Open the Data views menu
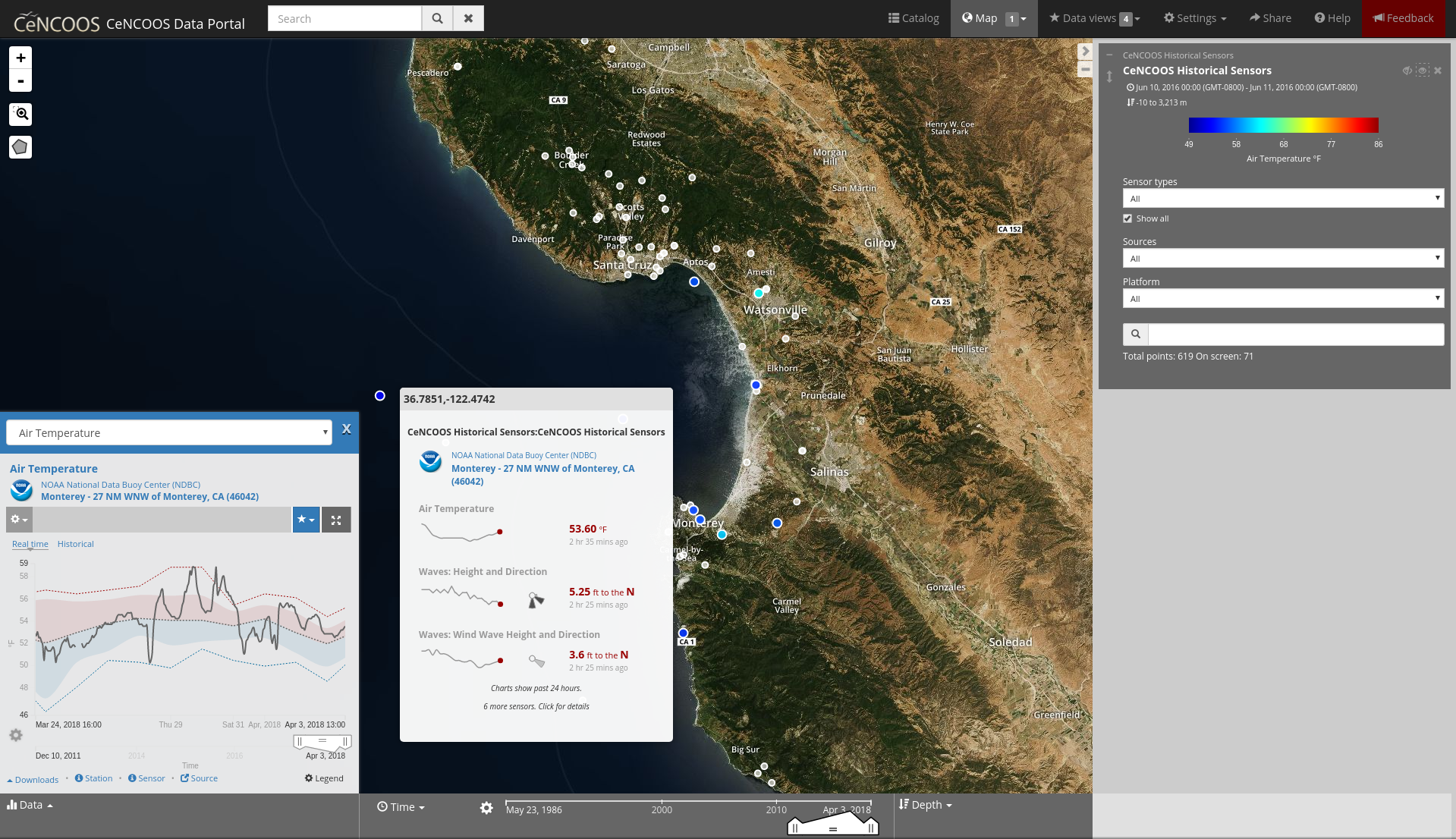1456x839 pixels. coord(1094,18)
